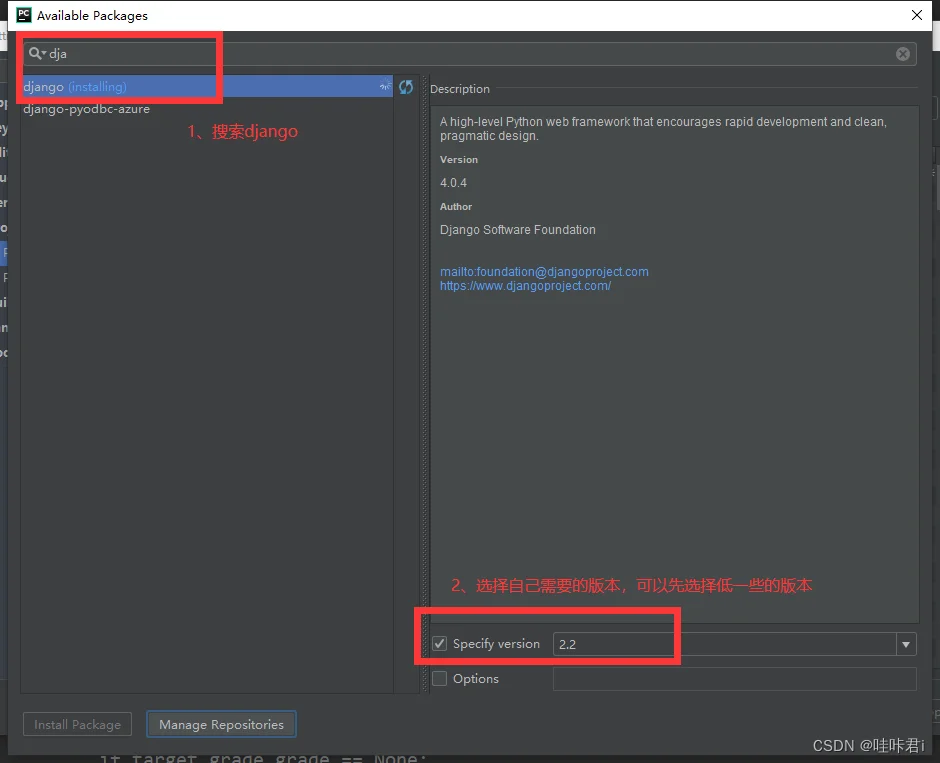
Task: Open the mailto foundation@djangoproject.com link
Action: point(544,272)
